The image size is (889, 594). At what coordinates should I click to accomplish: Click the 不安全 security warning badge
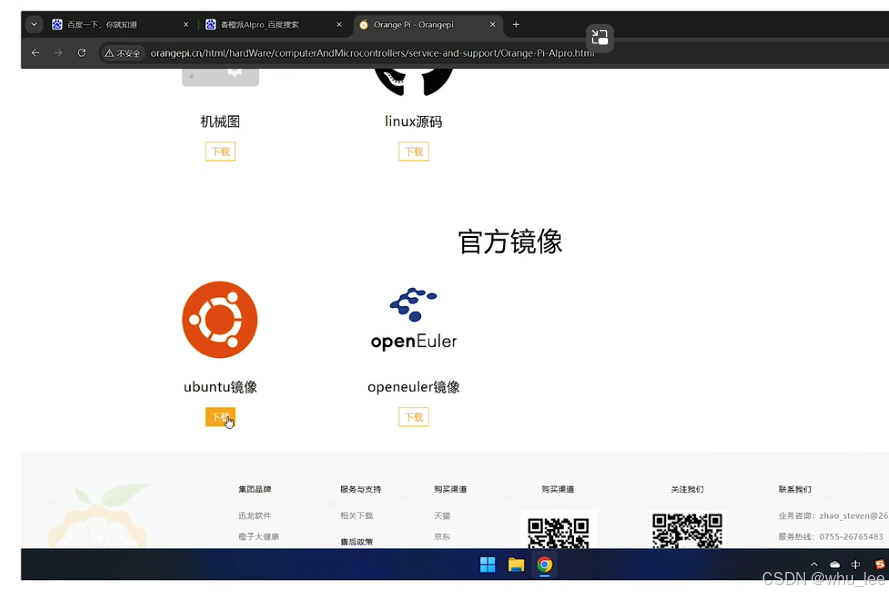pyautogui.click(x=122, y=53)
